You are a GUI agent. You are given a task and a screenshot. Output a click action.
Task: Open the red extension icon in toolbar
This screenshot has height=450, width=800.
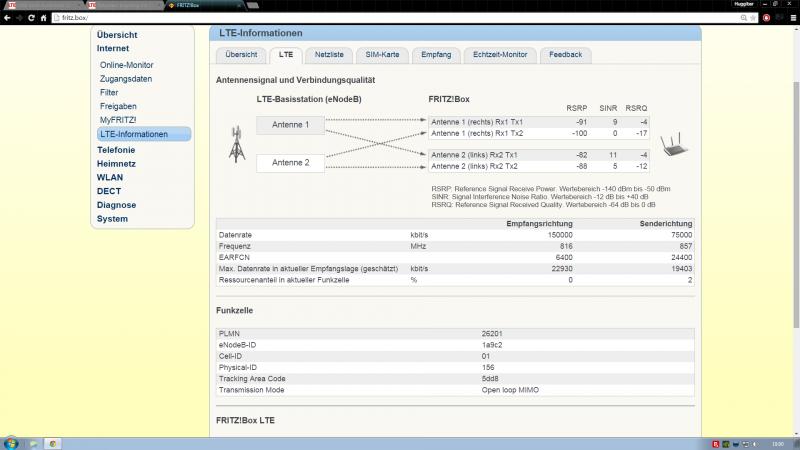point(766,18)
